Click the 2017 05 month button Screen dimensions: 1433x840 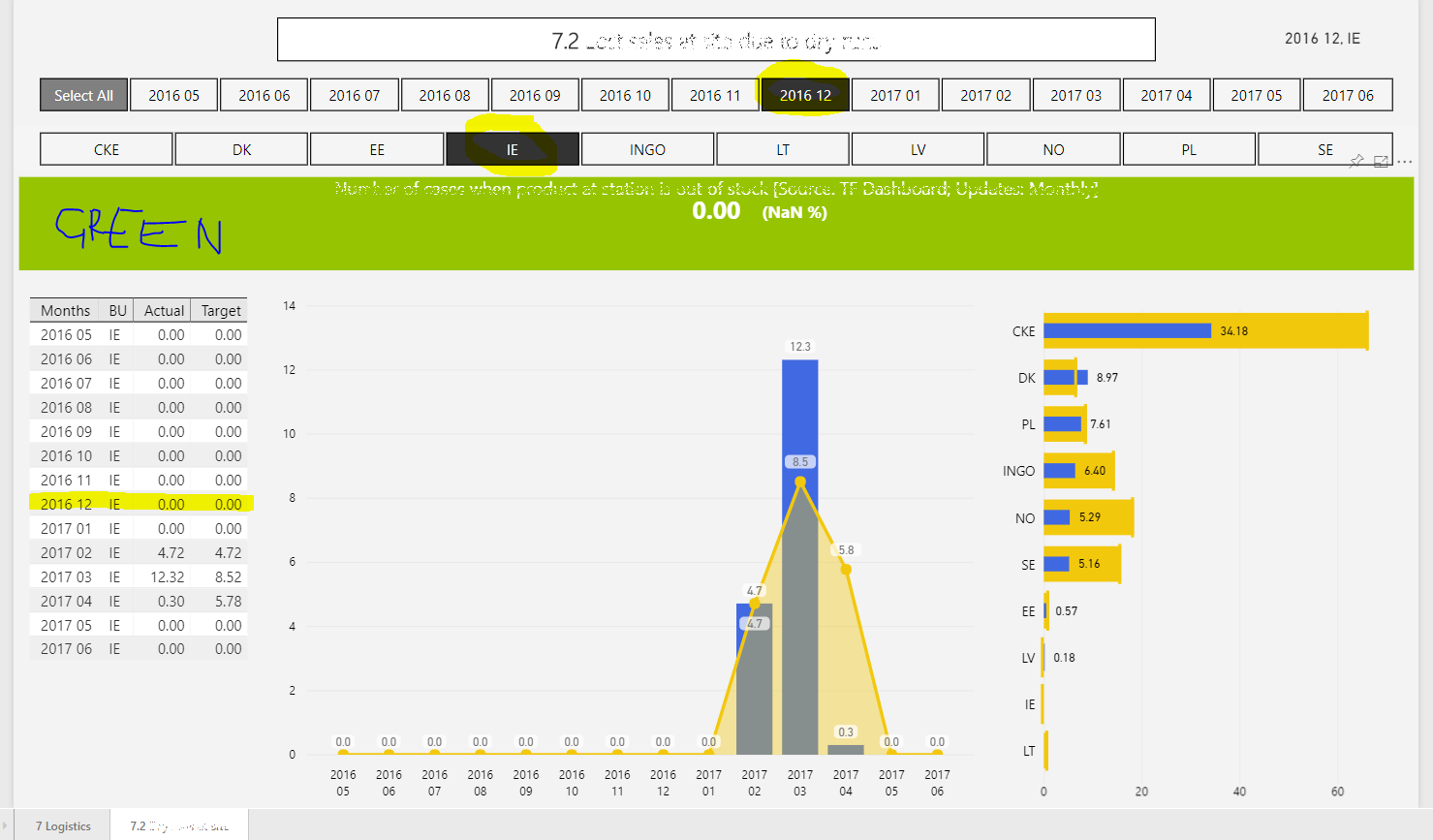click(x=1257, y=95)
